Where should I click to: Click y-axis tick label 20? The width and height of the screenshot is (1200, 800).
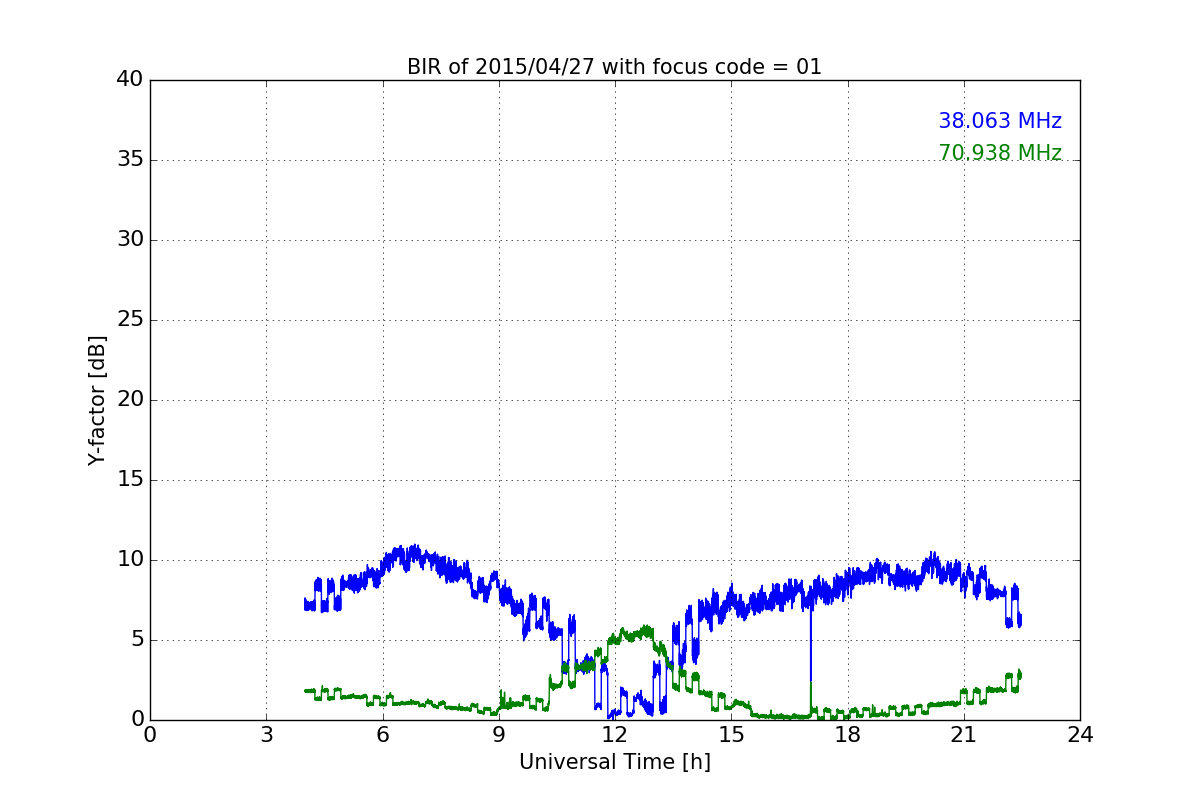point(130,400)
